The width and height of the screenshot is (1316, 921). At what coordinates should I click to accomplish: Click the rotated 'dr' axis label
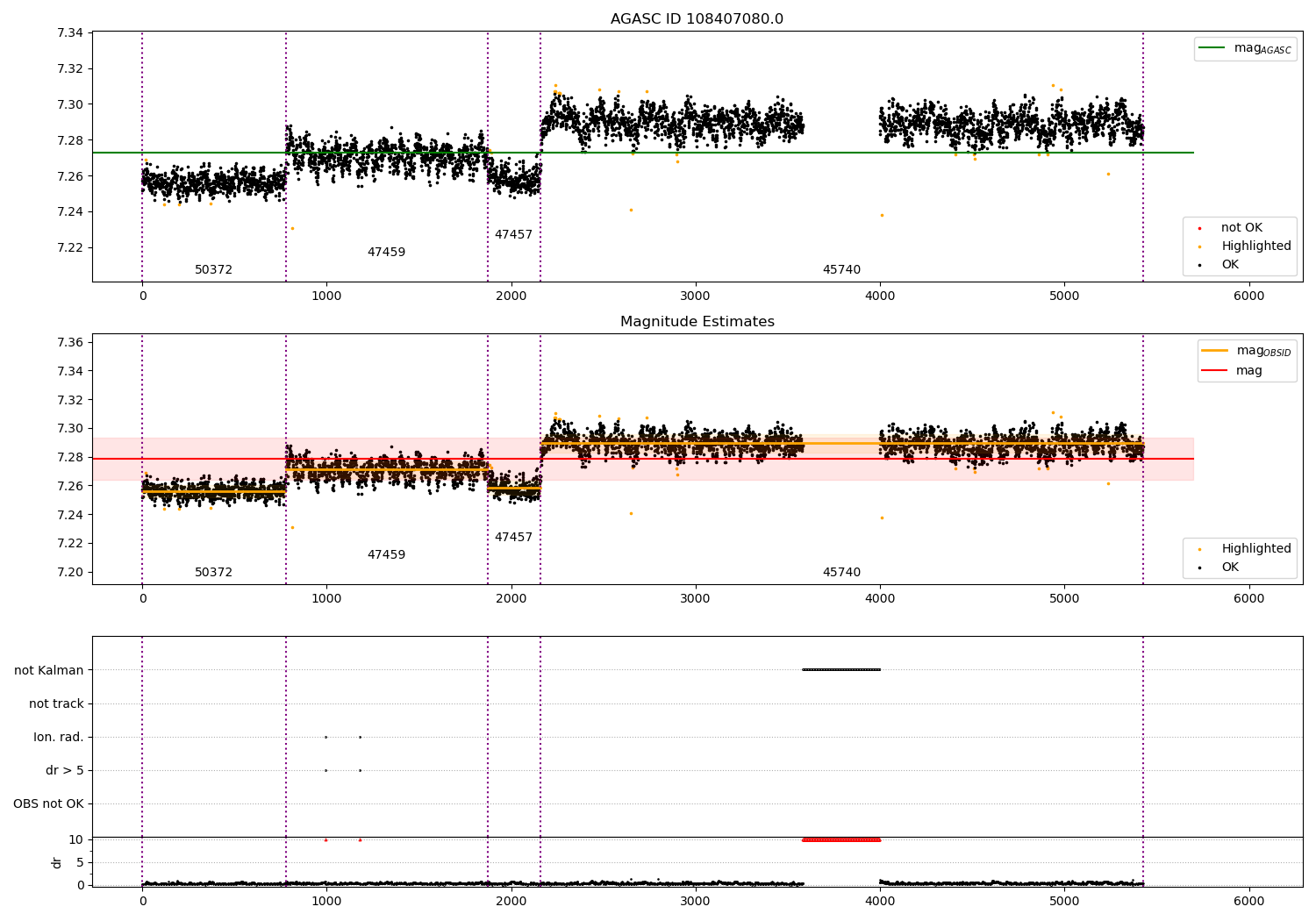point(57,862)
